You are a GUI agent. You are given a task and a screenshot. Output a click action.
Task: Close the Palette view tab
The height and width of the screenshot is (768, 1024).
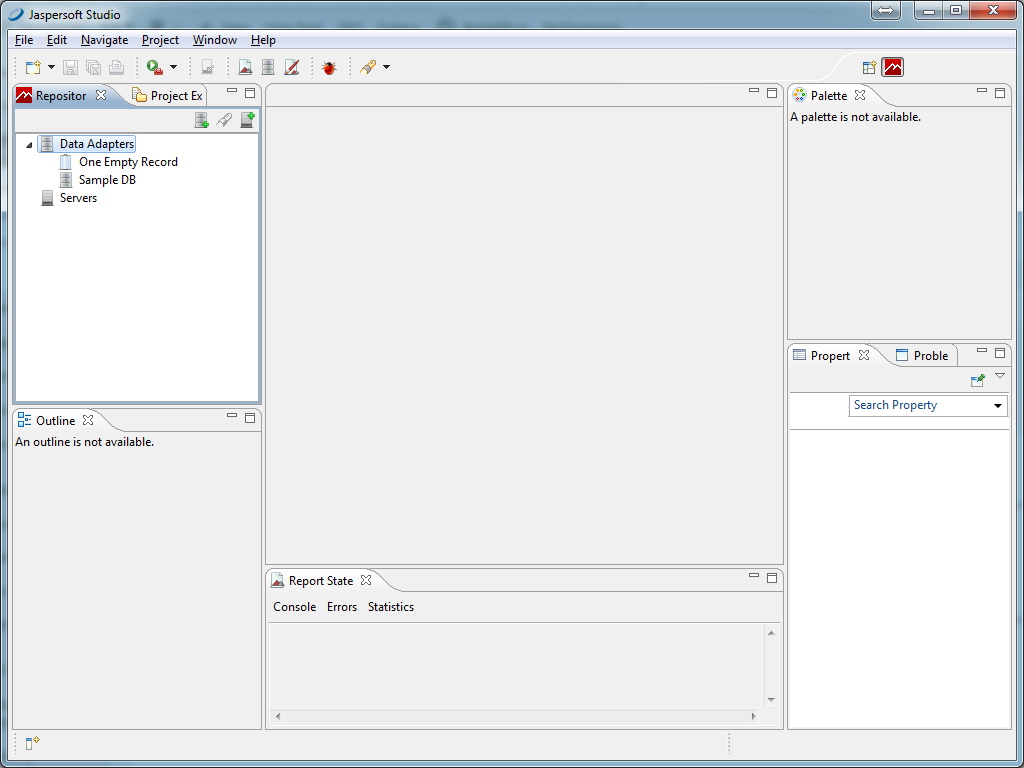pyautogui.click(x=860, y=95)
